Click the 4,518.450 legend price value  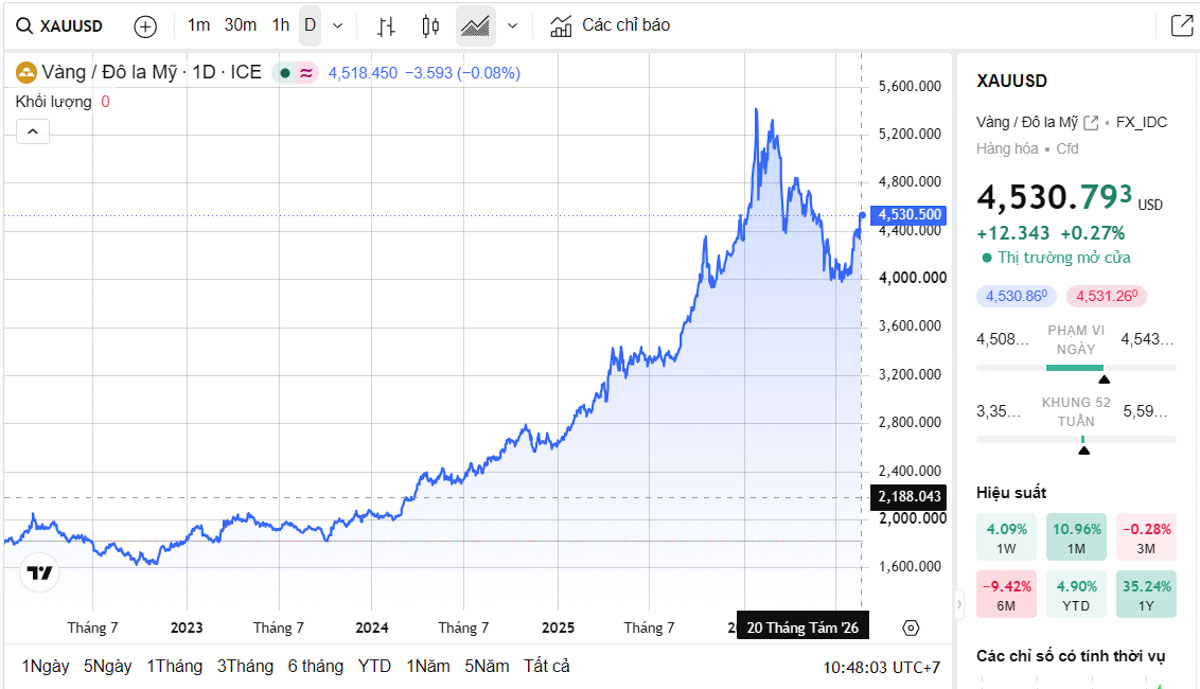[363, 73]
